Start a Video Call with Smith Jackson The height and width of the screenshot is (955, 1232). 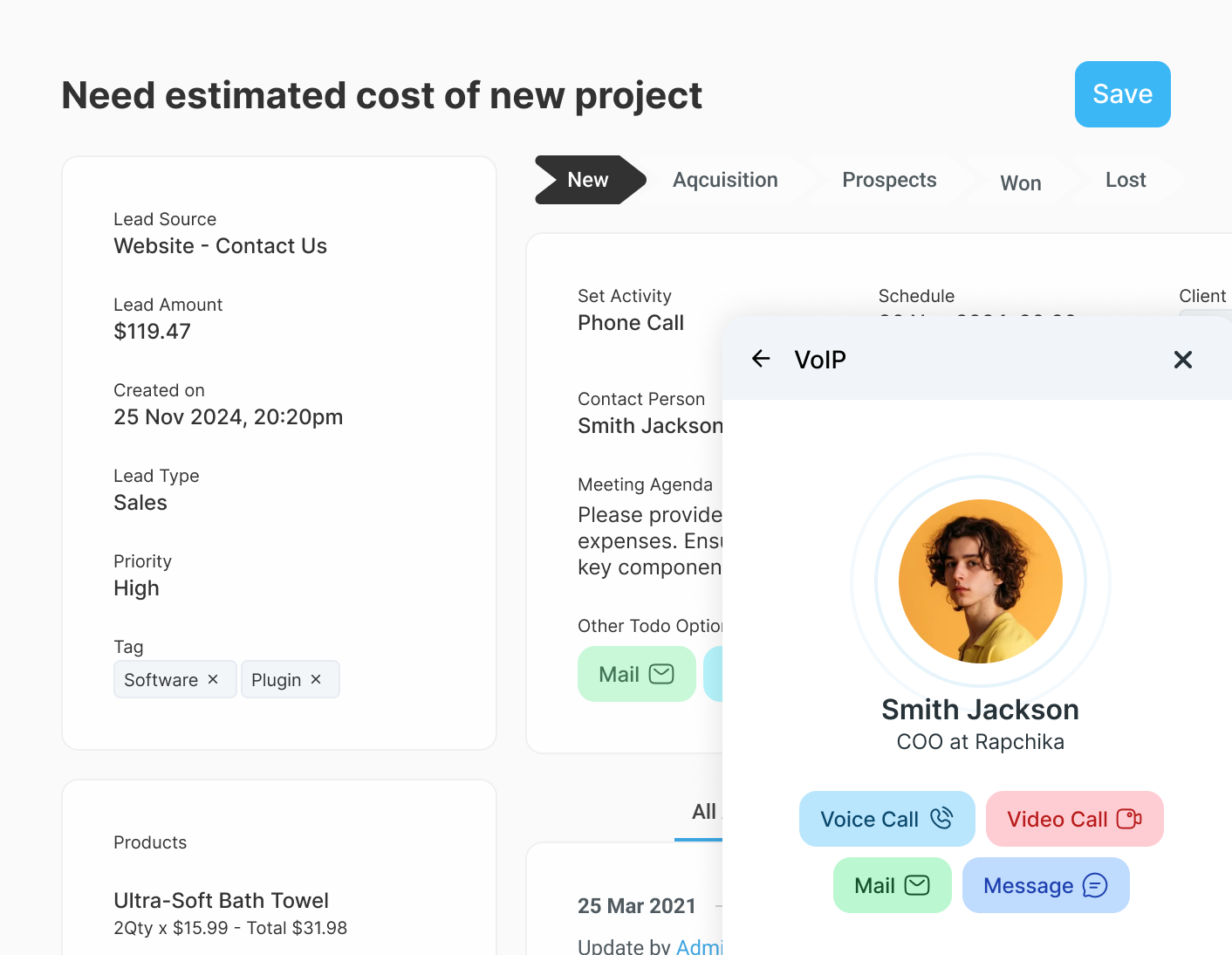click(x=1074, y=819)
